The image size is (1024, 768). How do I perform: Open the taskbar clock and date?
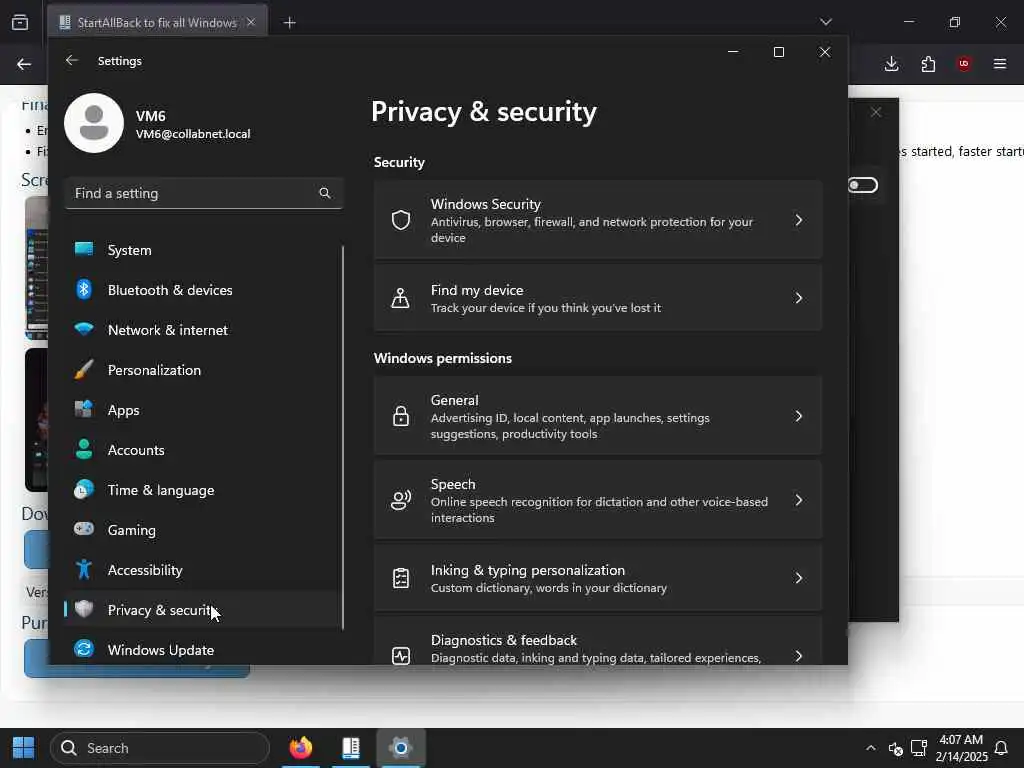click(961, 748)
